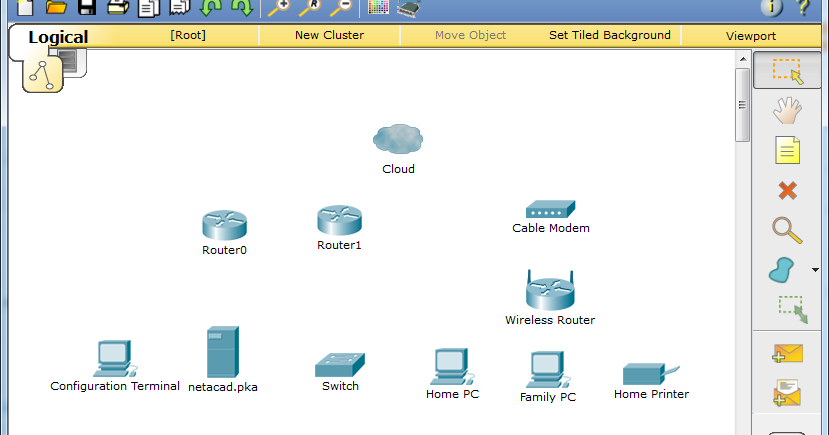
Task: Open the network information icon
Action: pyautogui.click(x=771, y=7)
